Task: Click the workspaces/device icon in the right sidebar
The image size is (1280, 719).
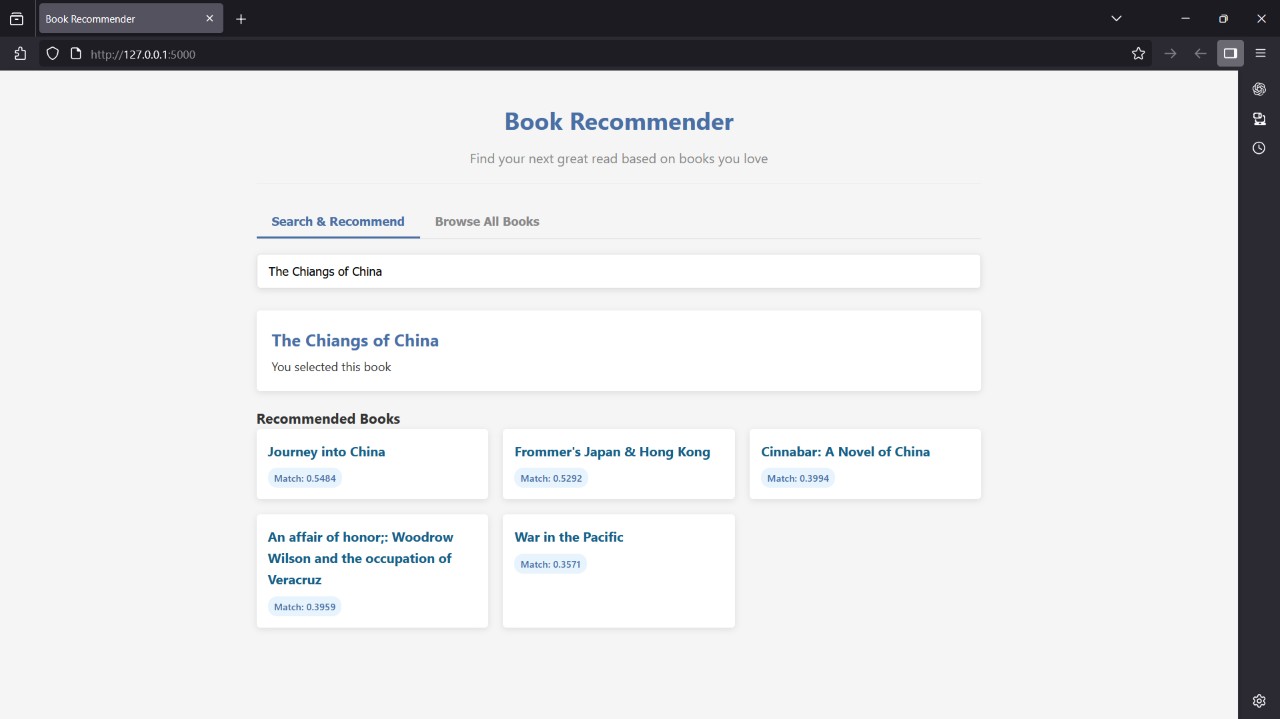Action: (x=1258, y=118)
